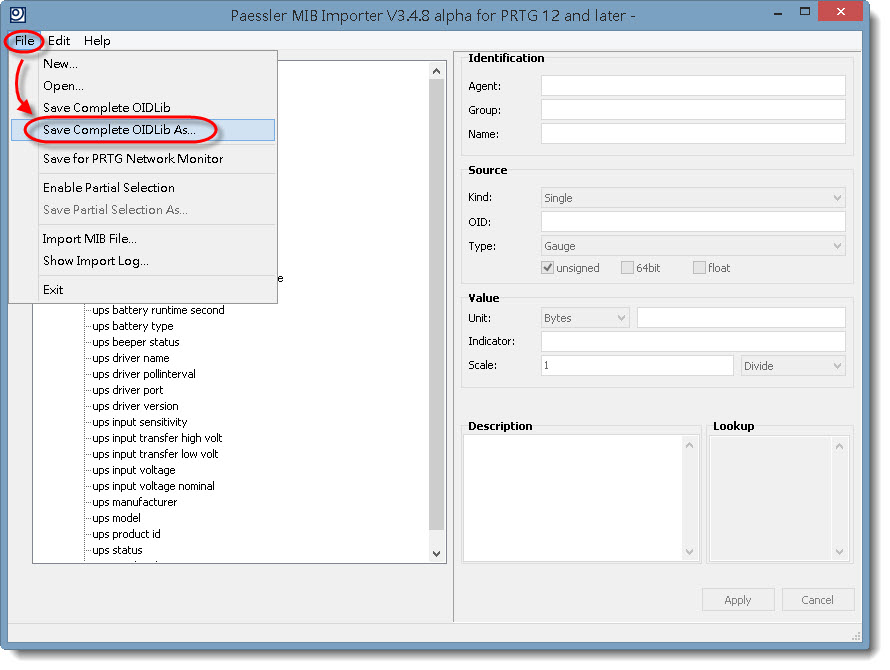Choose New... from the File menu
Viewport: 890px width, 670px height.
point(143,64)
